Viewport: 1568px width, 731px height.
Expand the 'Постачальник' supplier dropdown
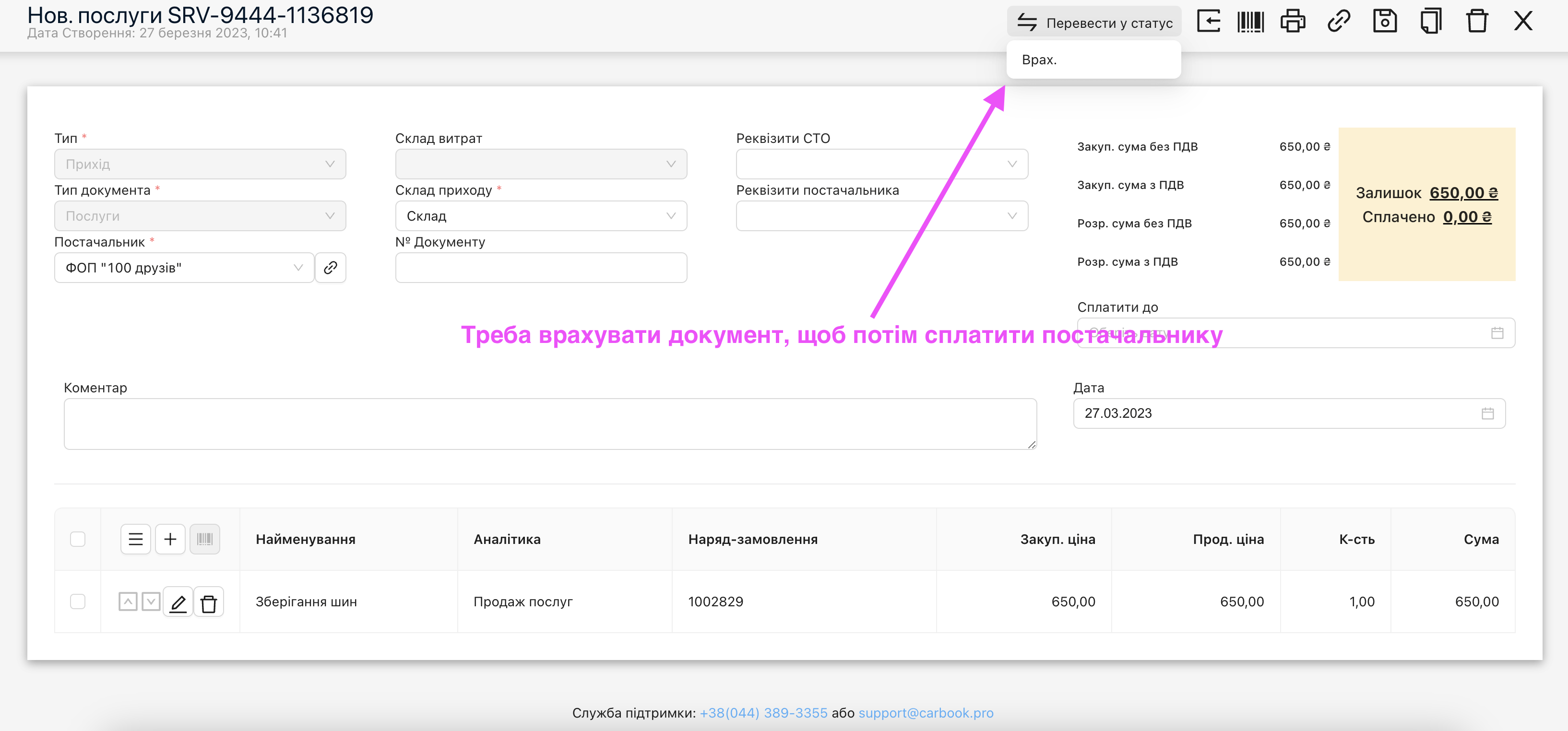click(x=184, y=267)
